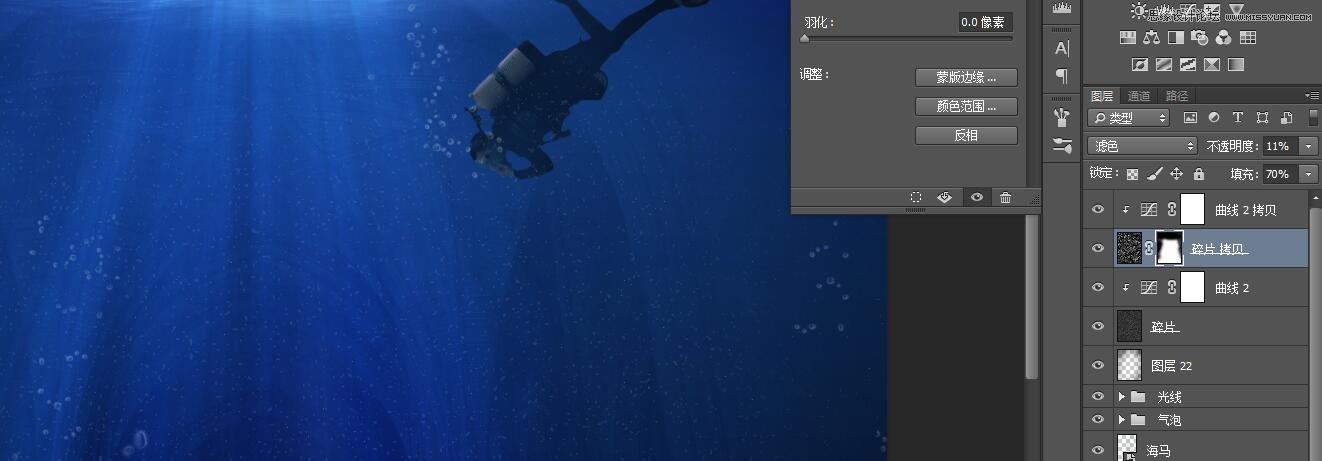The width and height of the screenshot is (1322, 461).
Task: Click the 反相 button
Action: point(966,135)
